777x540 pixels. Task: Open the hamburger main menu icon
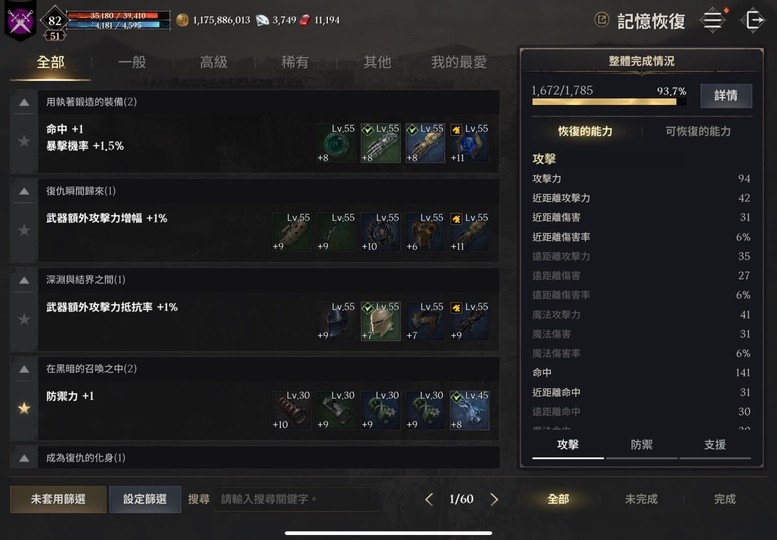click(x=713, y=20)
